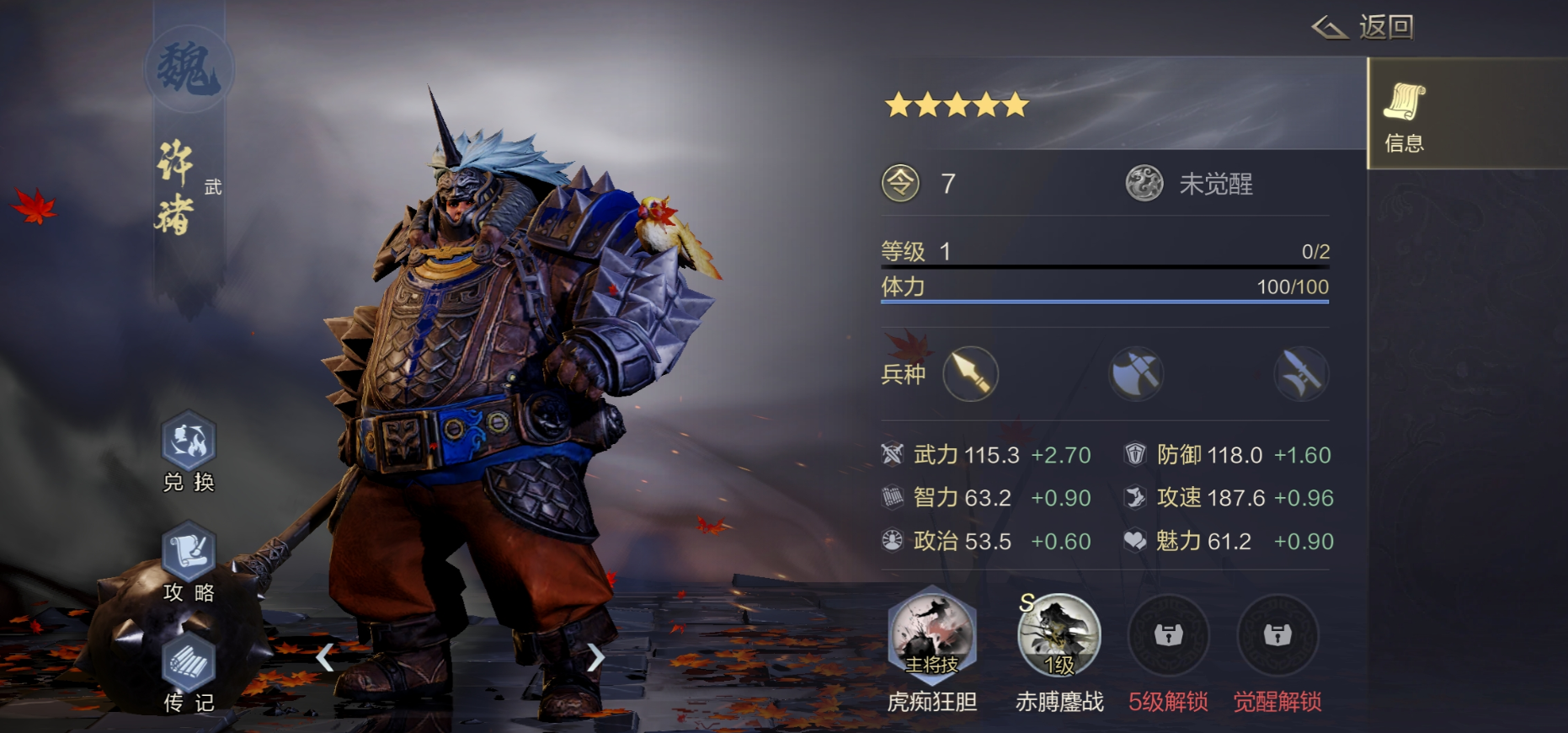Screen dimensions: 1568x733
Task: Select the axe troop type icon
Action: point(1135,373)
